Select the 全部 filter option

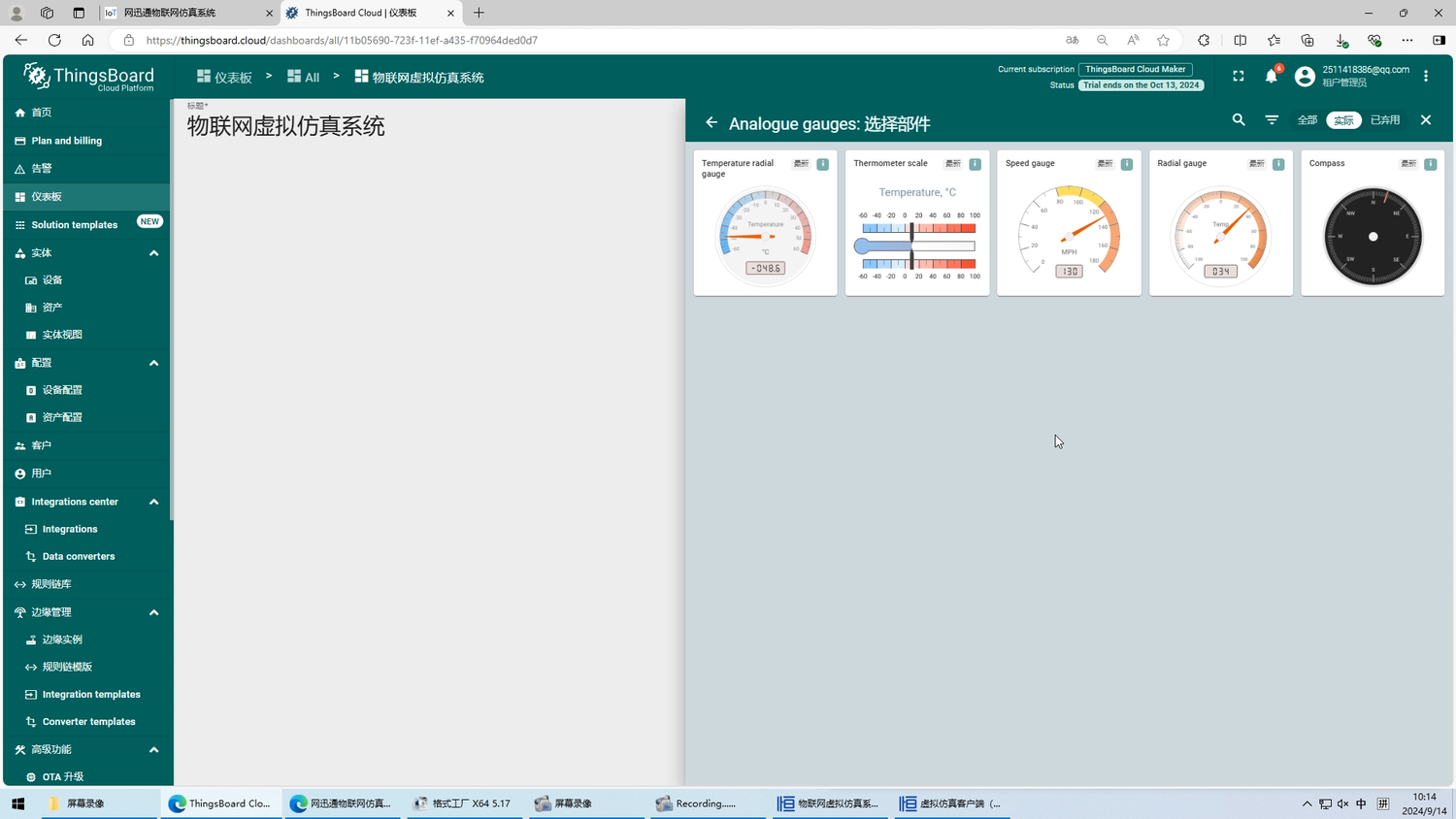coord(1307,120)
